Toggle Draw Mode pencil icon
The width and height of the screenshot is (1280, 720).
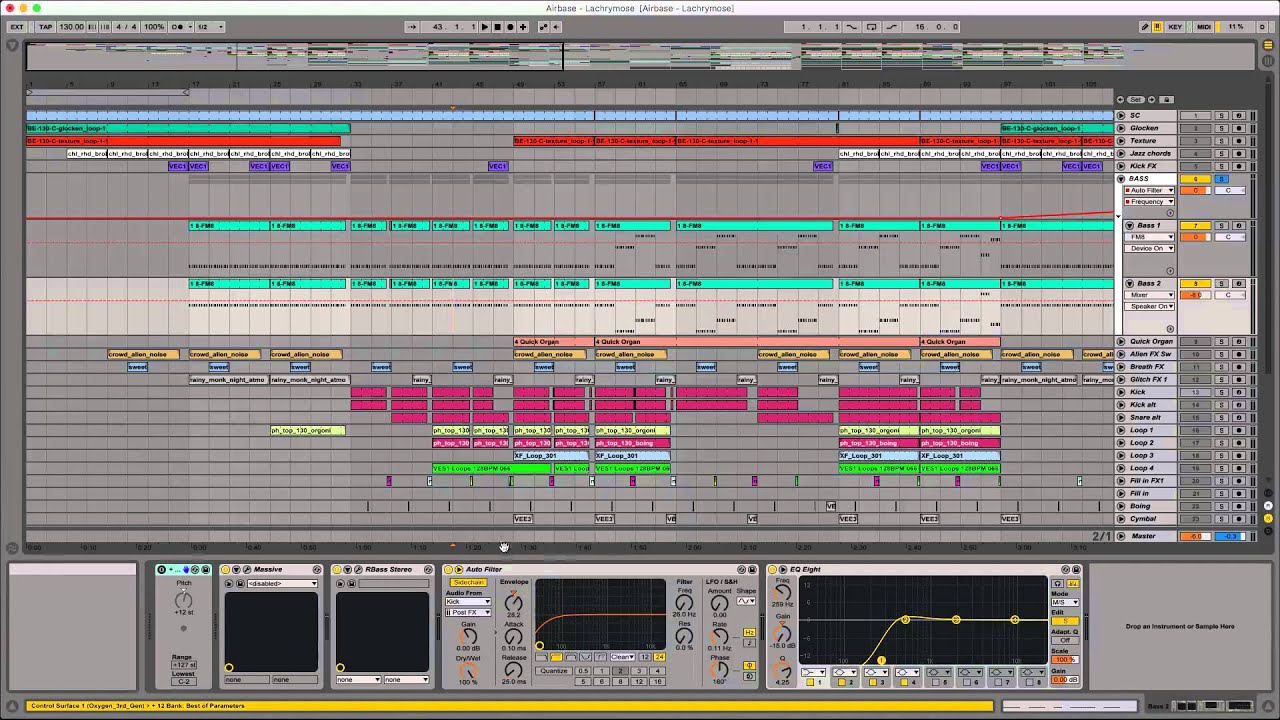click(x=1145, y=27)
